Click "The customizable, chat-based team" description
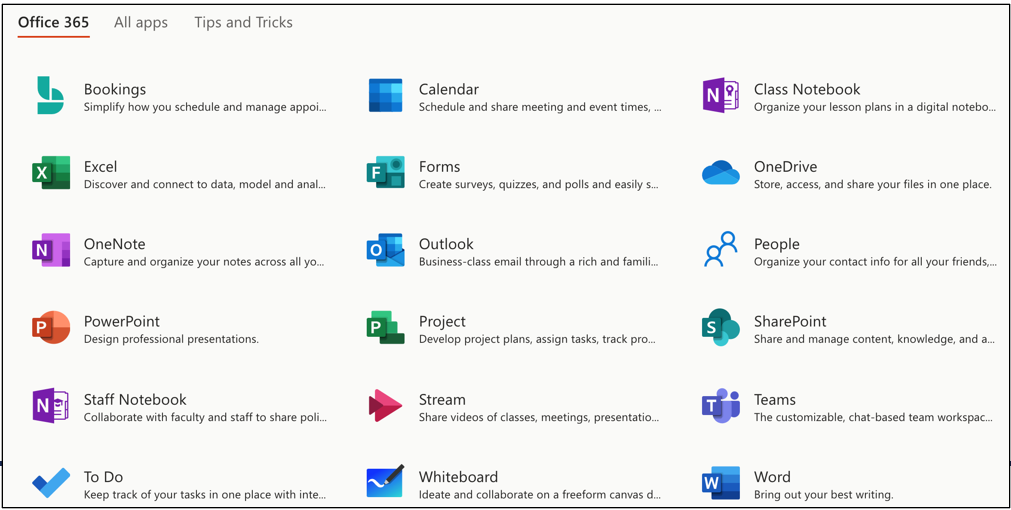This screenshot has width=1011, height=510. 874,417
